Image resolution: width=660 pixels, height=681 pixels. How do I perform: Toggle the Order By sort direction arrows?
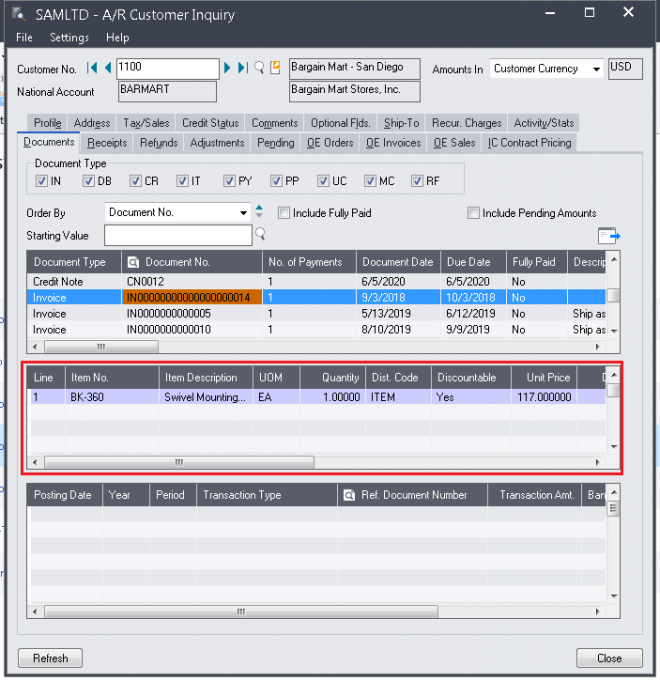(x=260, y=212)
